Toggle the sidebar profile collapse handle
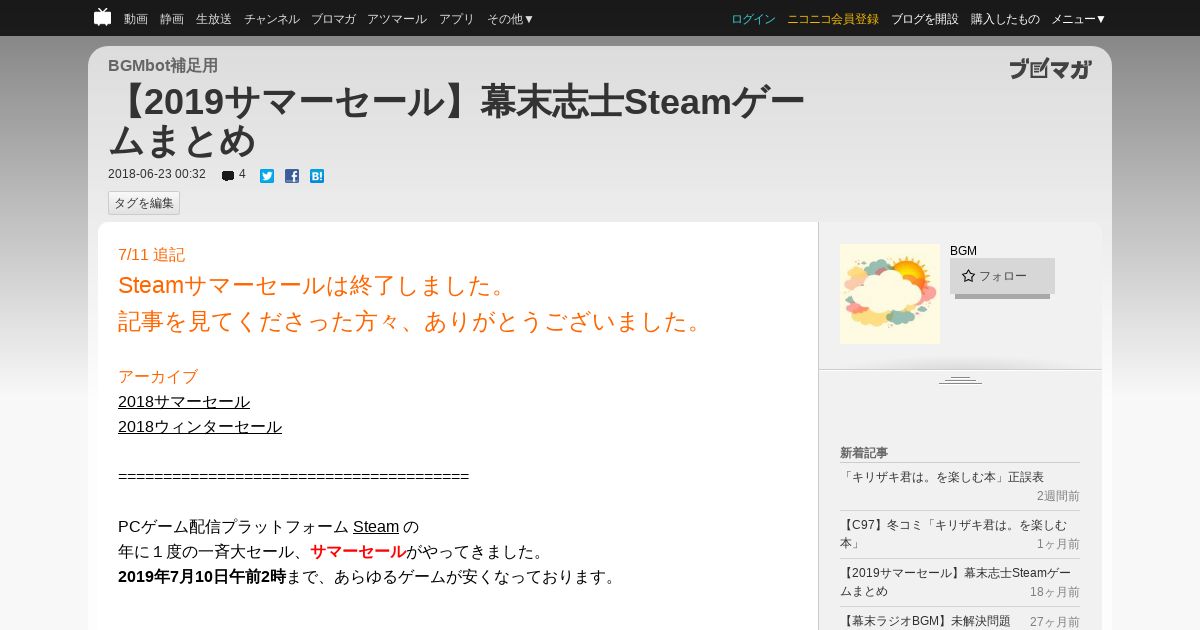This screenshot has height=630, width=1200. pyautogui.click(x=960, y=380)
